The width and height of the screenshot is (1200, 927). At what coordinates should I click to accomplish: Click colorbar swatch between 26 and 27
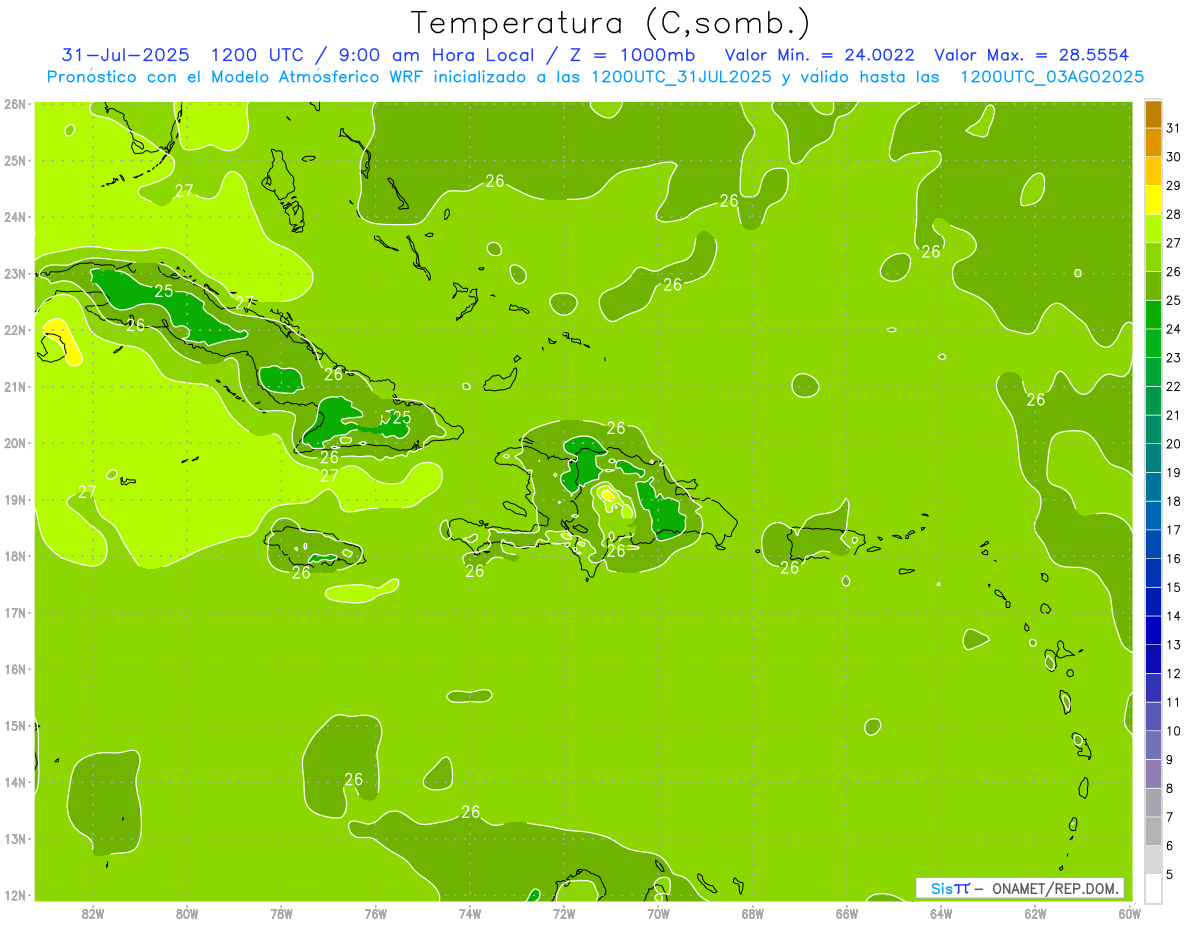(x=1154, y=257)
